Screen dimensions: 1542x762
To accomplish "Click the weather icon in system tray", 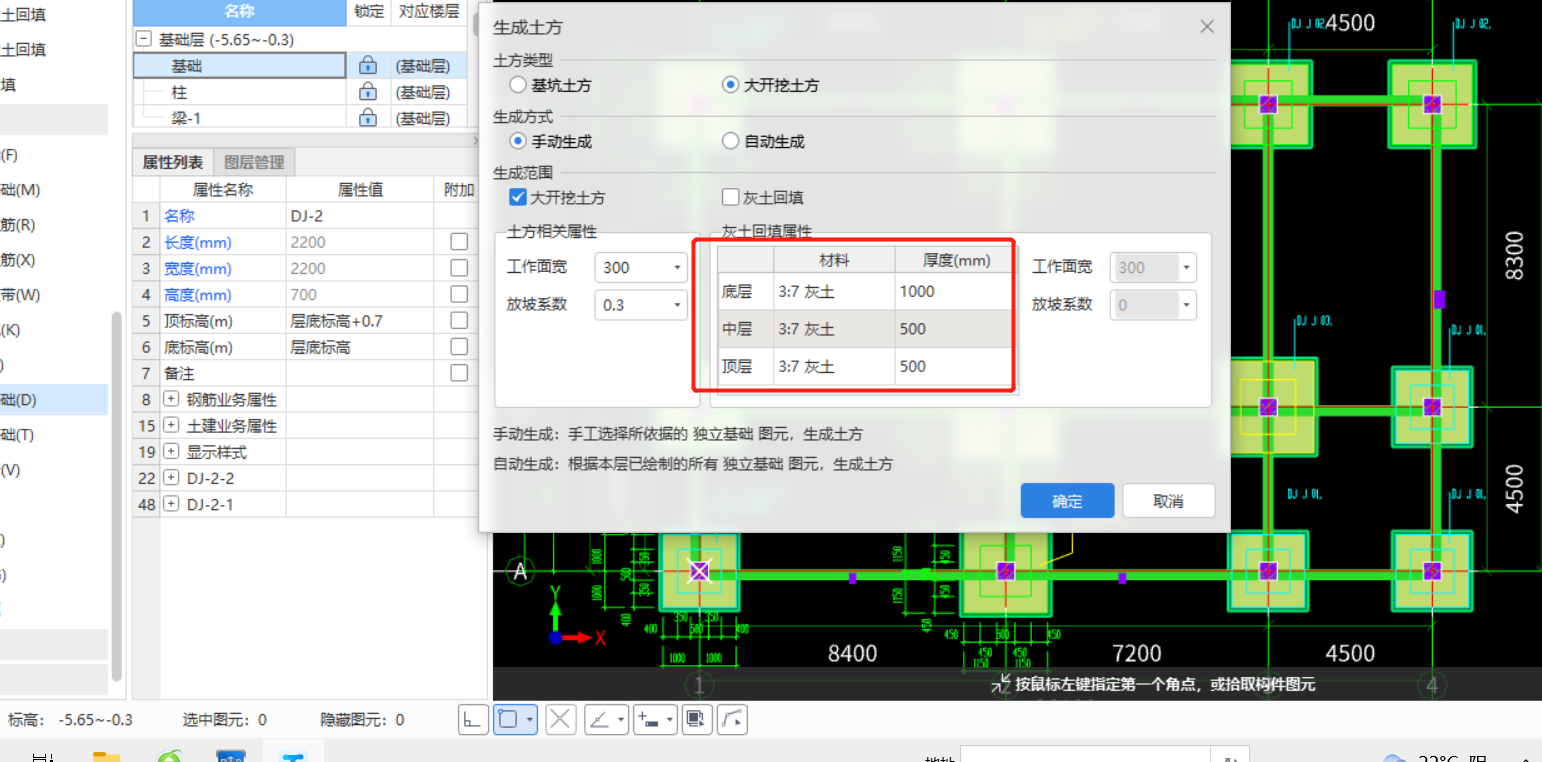I will (1394, 757).
